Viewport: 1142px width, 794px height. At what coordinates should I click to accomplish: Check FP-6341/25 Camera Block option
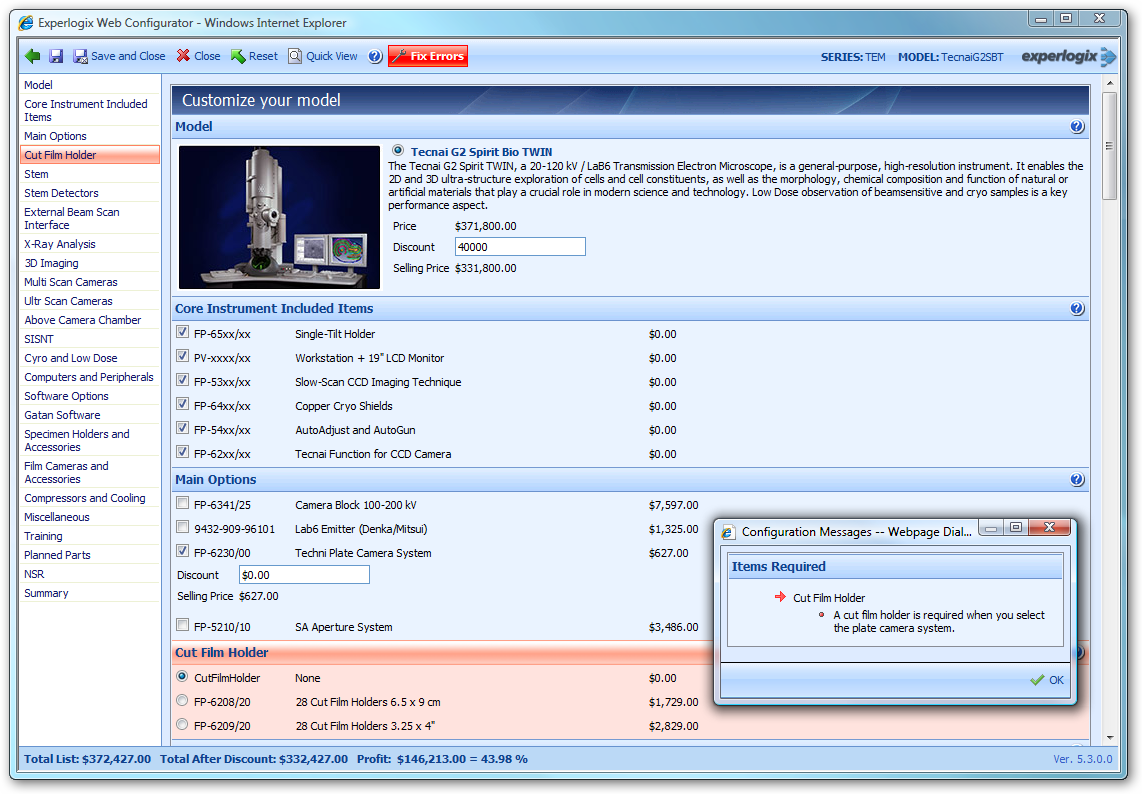click(x=183, y=503)
